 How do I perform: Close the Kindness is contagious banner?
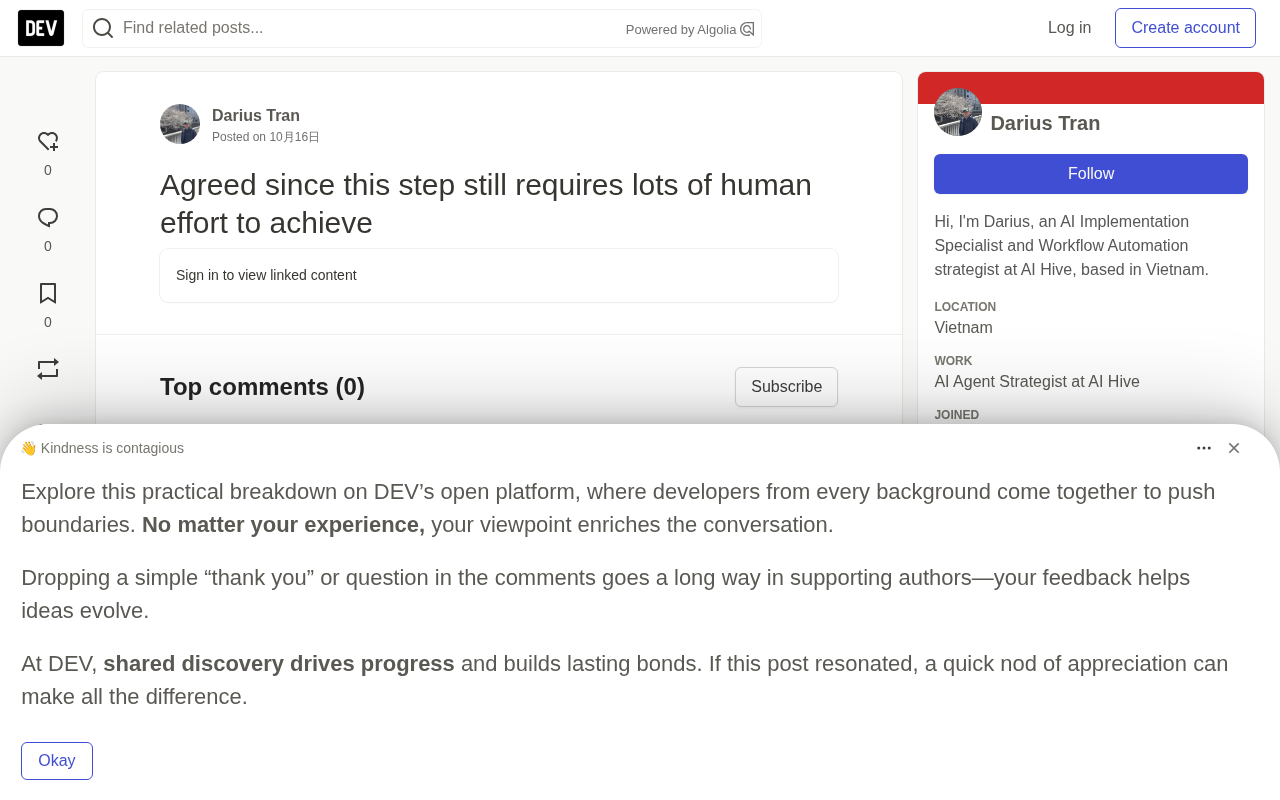pyautogui.click(x=1234, y=448)
